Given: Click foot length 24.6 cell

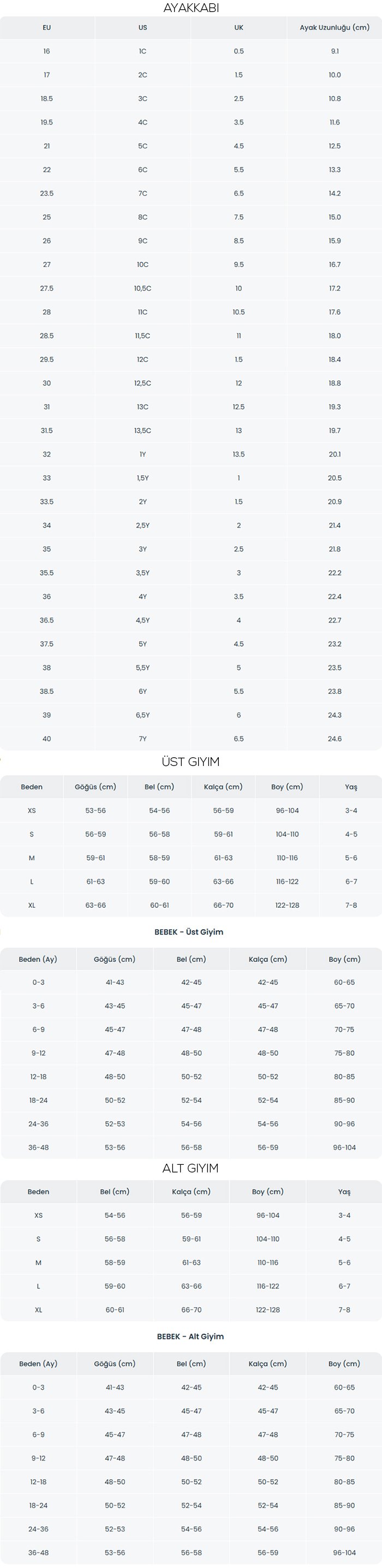Looking at the screenshot, I should (335, 739).
